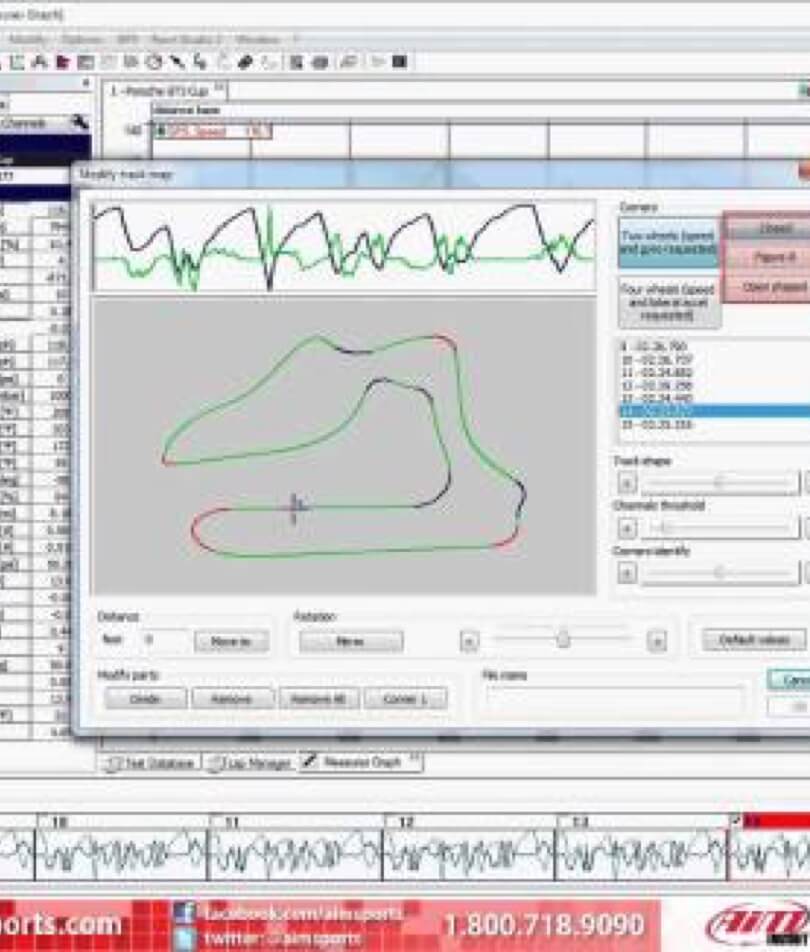The image size is (810, 952).
Task: Click the Divide button under Modify parts
Action: (144, 699)
